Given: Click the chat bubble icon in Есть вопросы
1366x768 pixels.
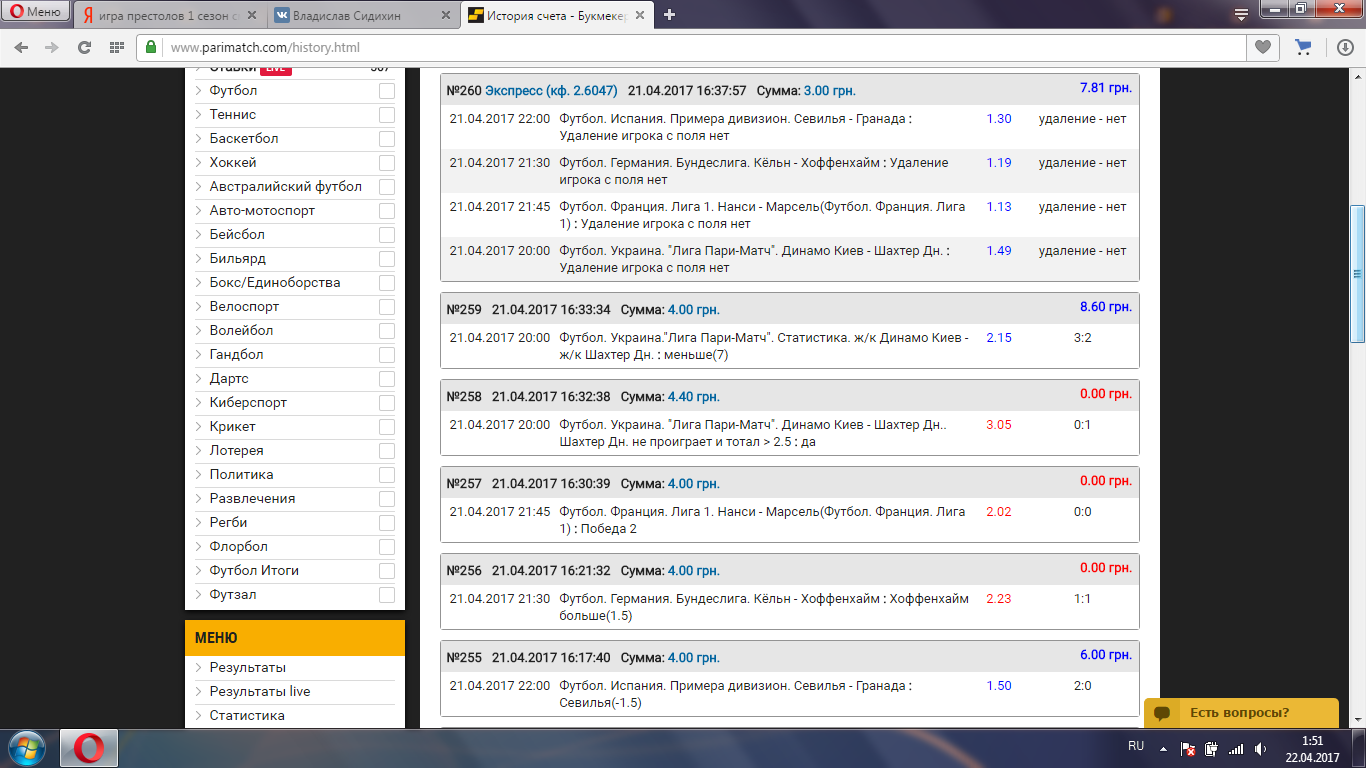Looking at the screenshot, I should pos(1162,714).
